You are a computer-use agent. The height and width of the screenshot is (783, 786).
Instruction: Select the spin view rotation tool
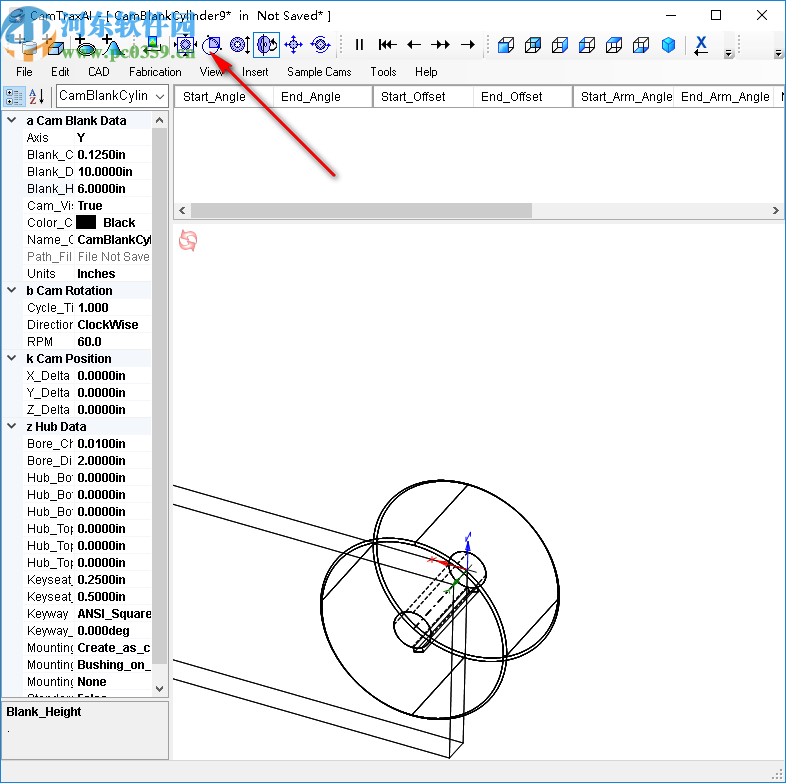coord(320,45)
